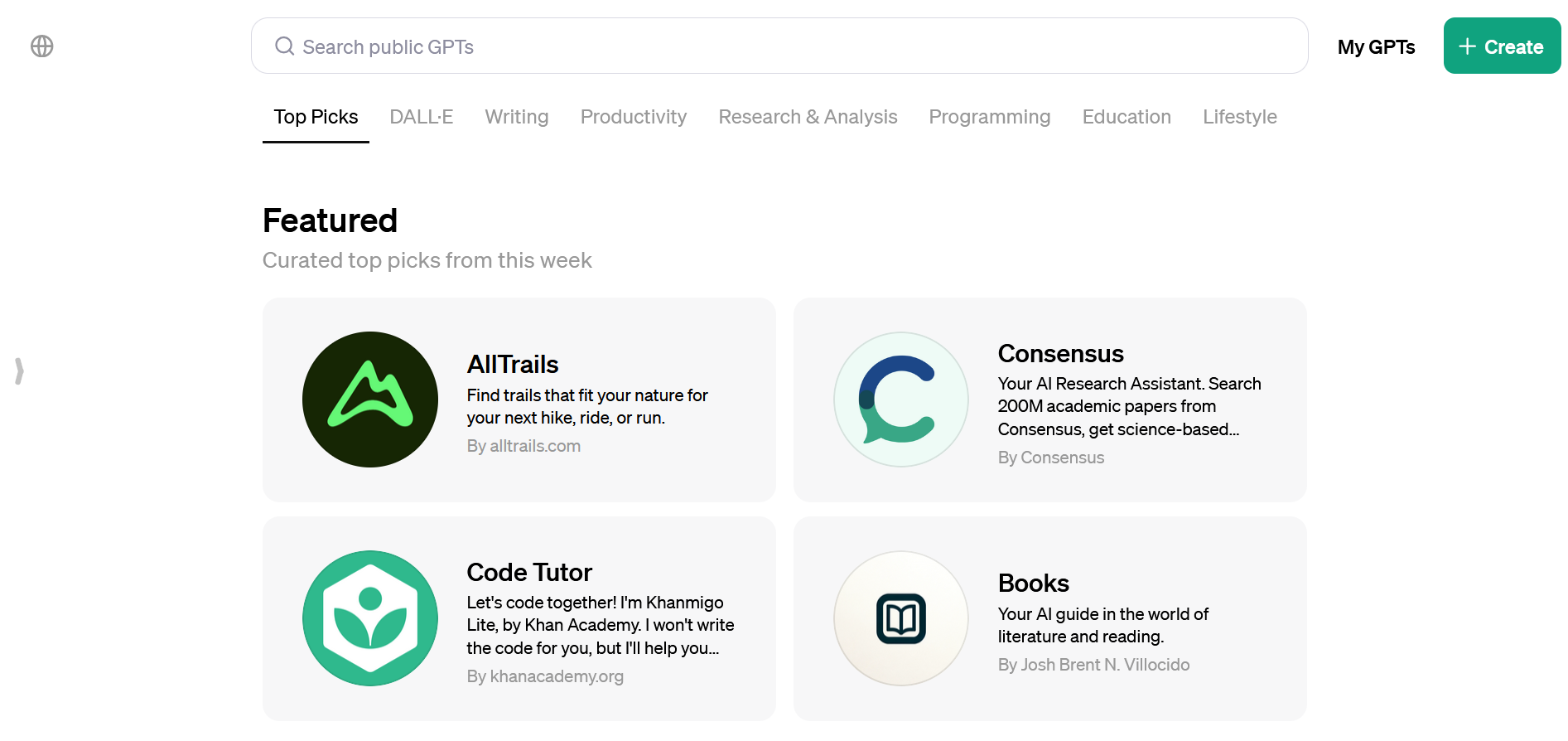This screenshot has width=1568, height=741.
Task: Click 'By khanacademy.org' text
Action: (545, 676)
